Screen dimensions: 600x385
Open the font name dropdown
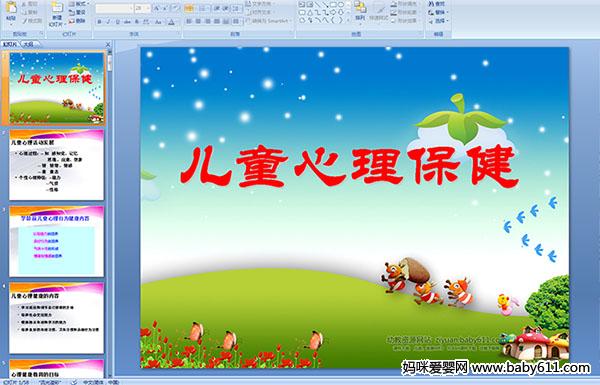(131, 8)
